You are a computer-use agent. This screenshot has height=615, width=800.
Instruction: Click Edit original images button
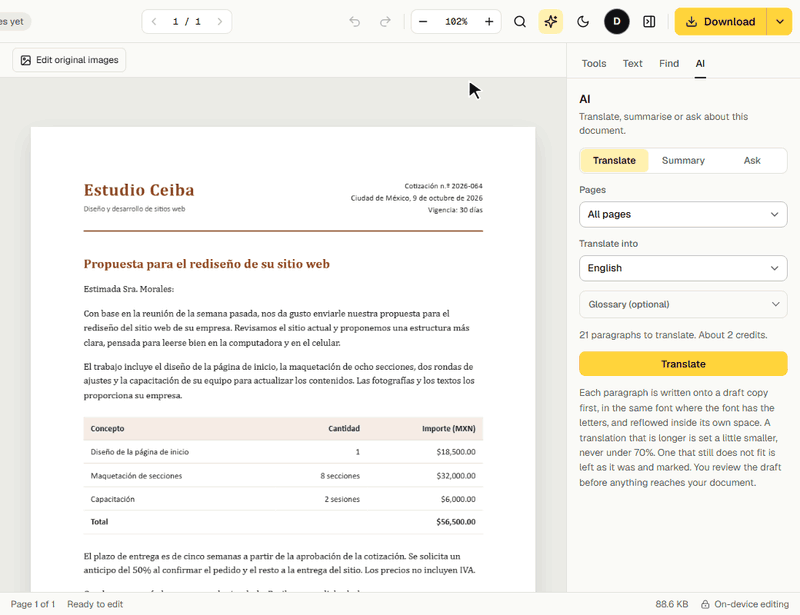tap(69, 60)
